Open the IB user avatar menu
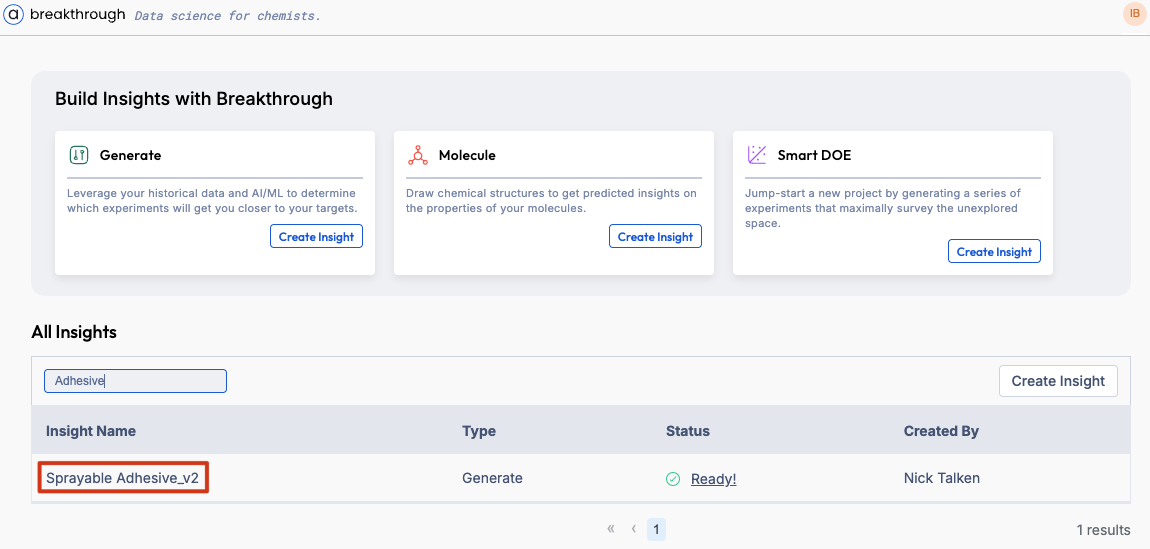 tap(1134, 14)
